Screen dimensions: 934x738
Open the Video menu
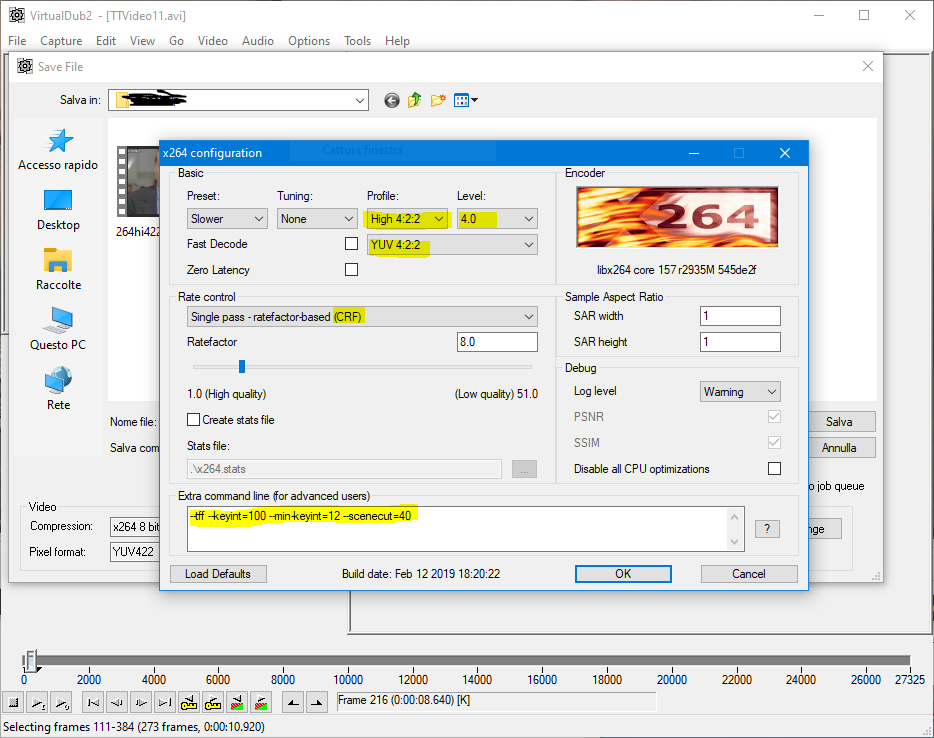point(212,41)
